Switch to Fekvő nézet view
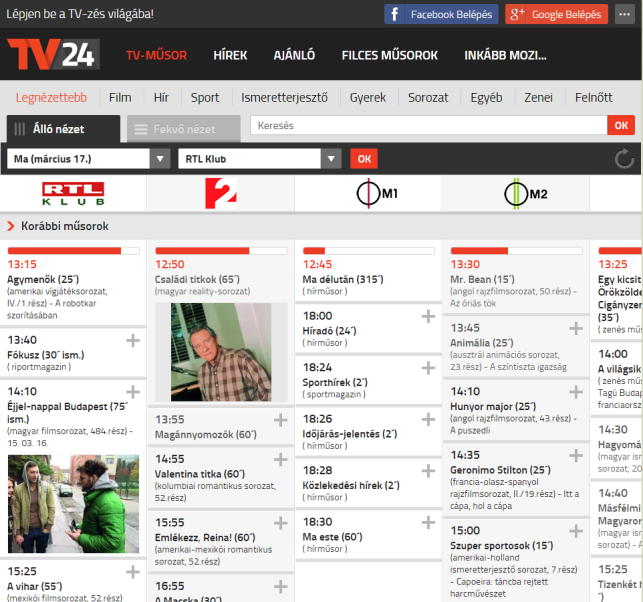This screenshot has width=643, height=602. pyautogui.click(x=184, y=129)
